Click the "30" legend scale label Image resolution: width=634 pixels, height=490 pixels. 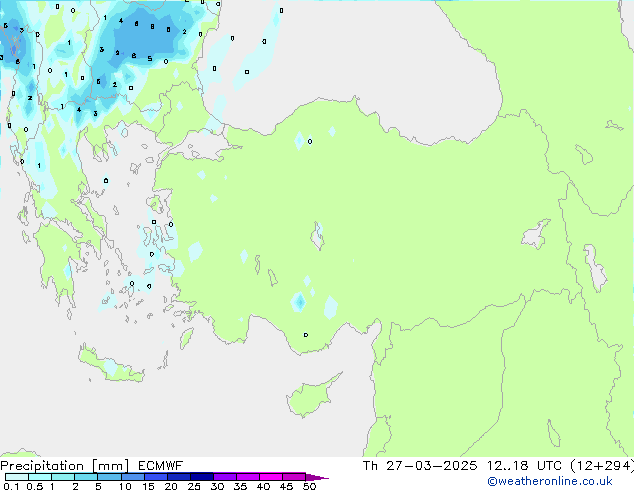click(217, 486)
